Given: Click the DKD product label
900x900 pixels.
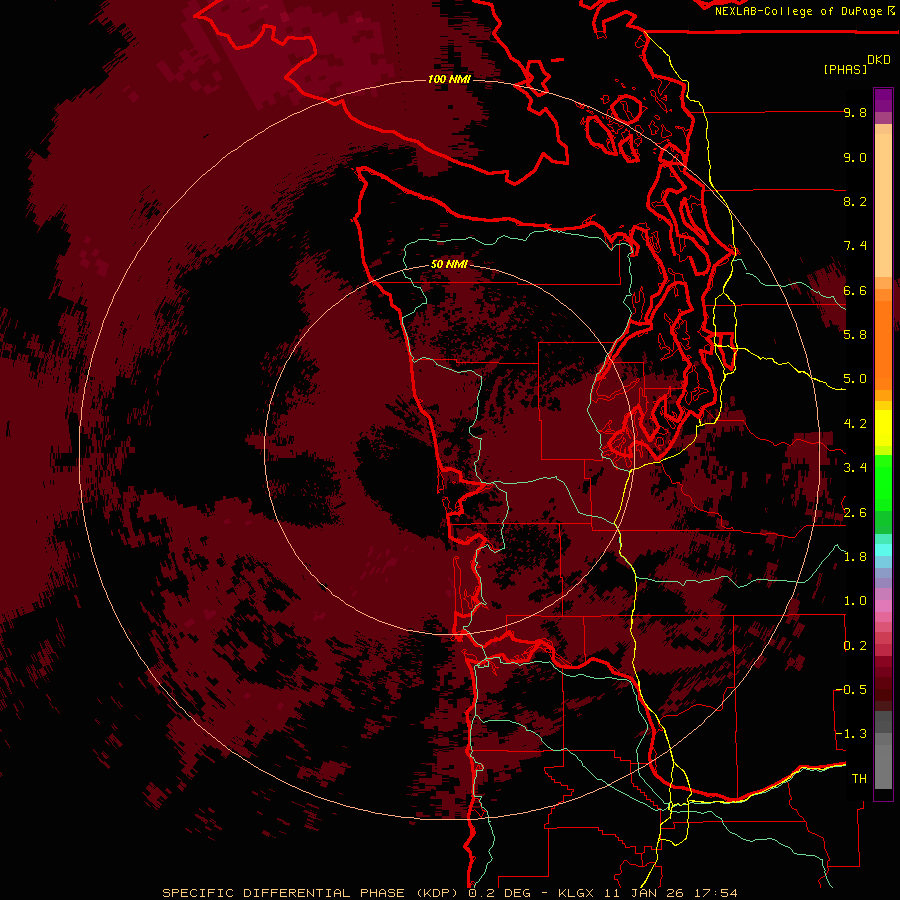Looking at the screenshot, I should tap(879, 60).
